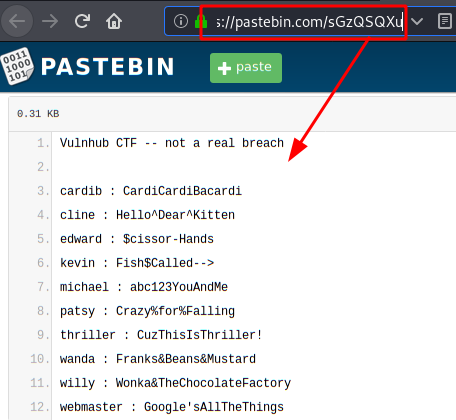Viewport: 456px width, 420px height.
Task: Select line 'cline : Hello^Dear^Kitten'
Action: (x=147, y=215)
